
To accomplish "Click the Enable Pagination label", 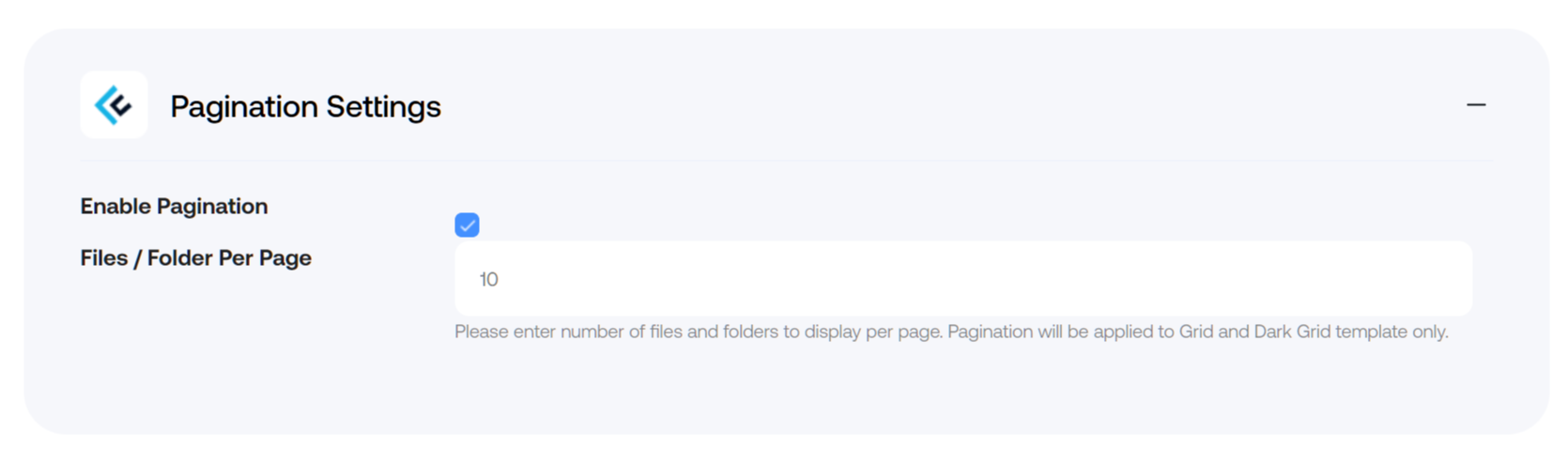I will [174, 206].
